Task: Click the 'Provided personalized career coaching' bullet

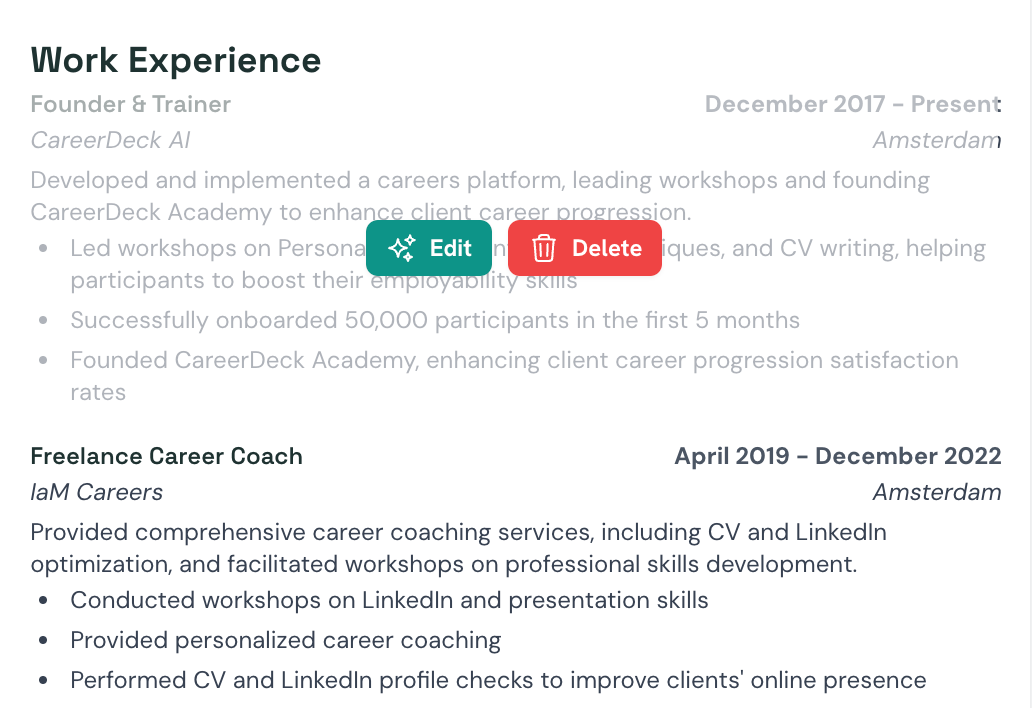Action: pos(285,640)
